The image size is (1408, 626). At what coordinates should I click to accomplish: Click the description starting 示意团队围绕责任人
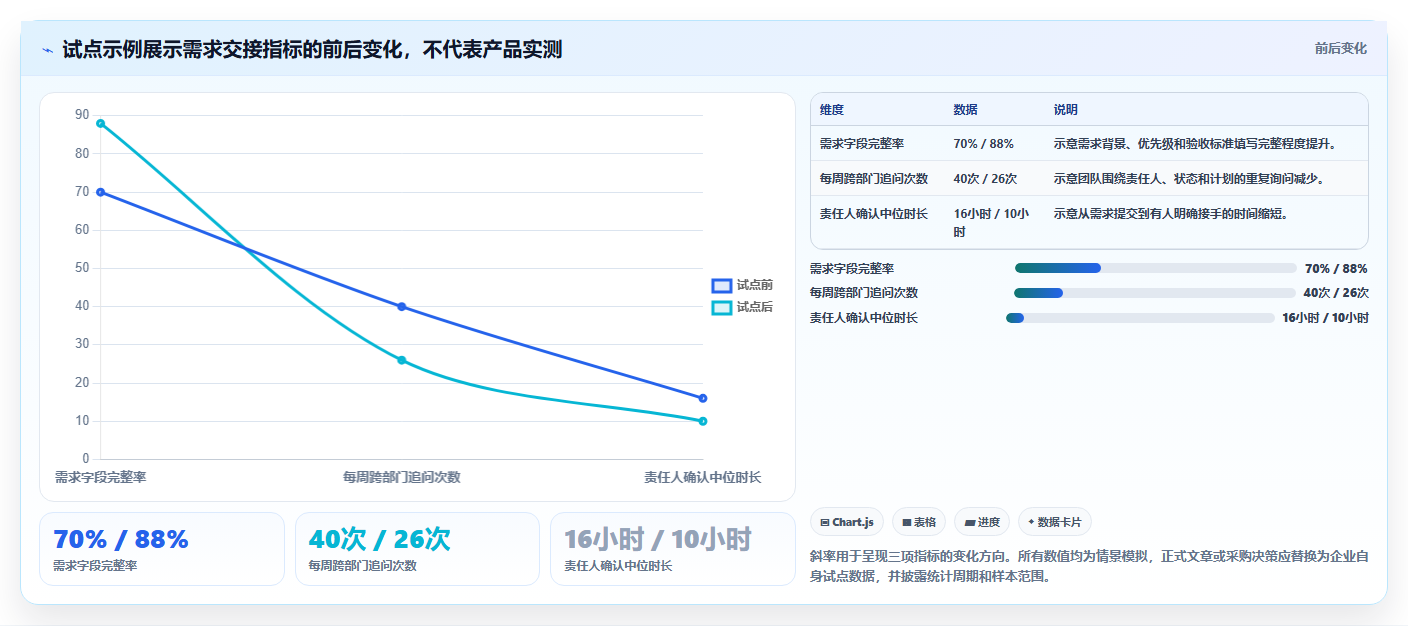1189,179
